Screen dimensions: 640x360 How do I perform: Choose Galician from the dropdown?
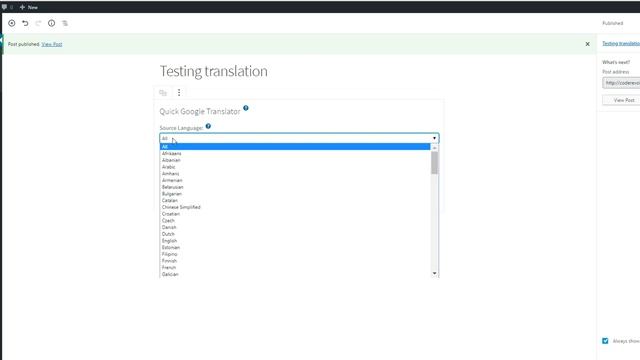coord(295,274)
